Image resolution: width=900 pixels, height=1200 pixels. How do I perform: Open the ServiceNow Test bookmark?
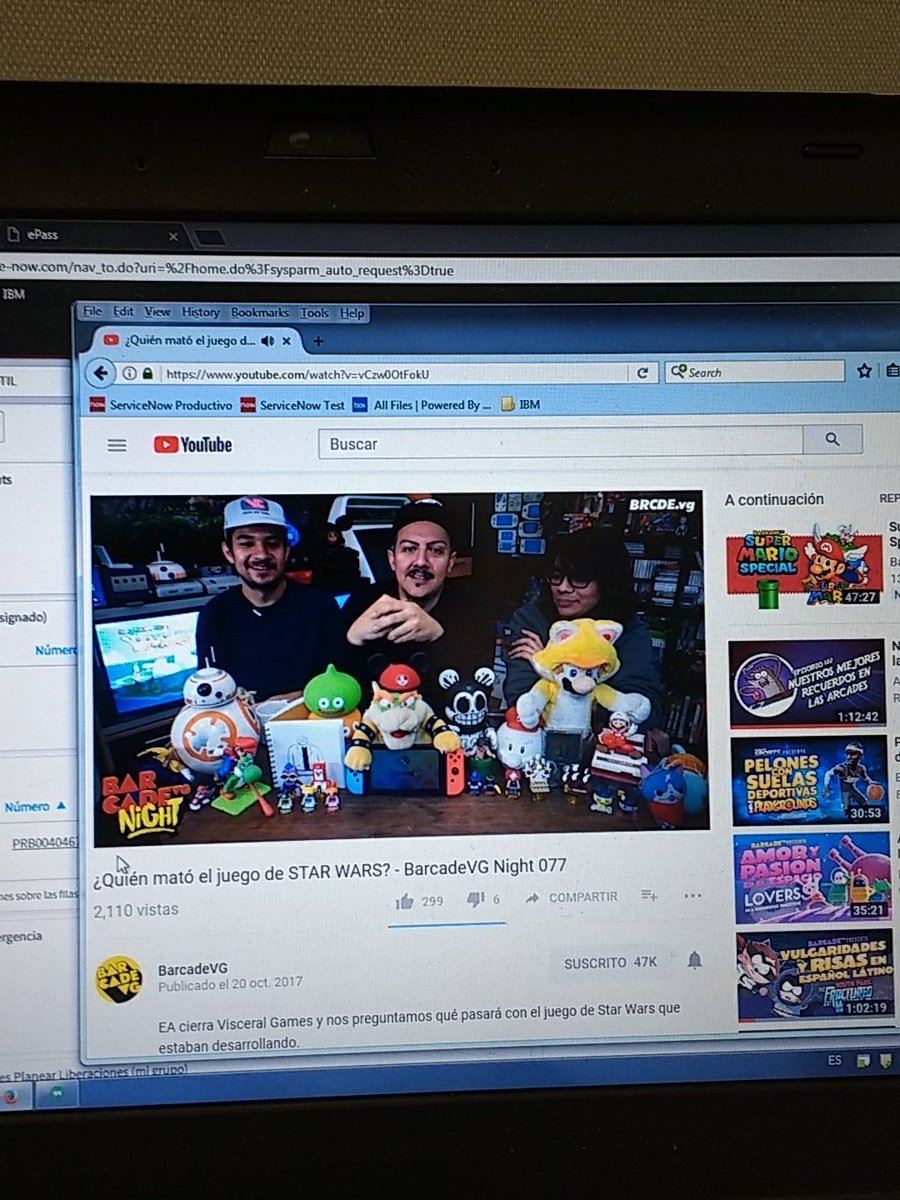click(x=293, y=405)
